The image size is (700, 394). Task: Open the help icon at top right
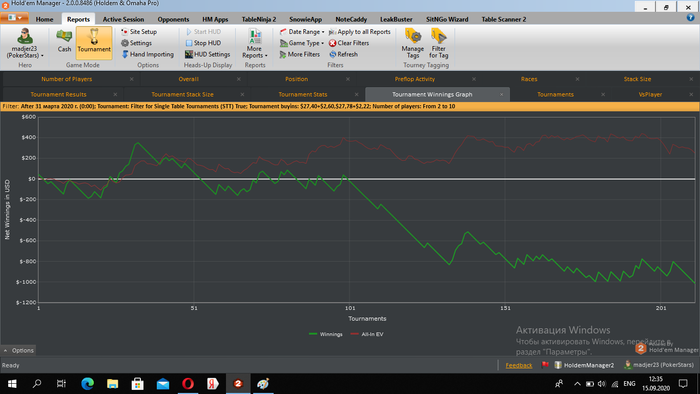690,18
